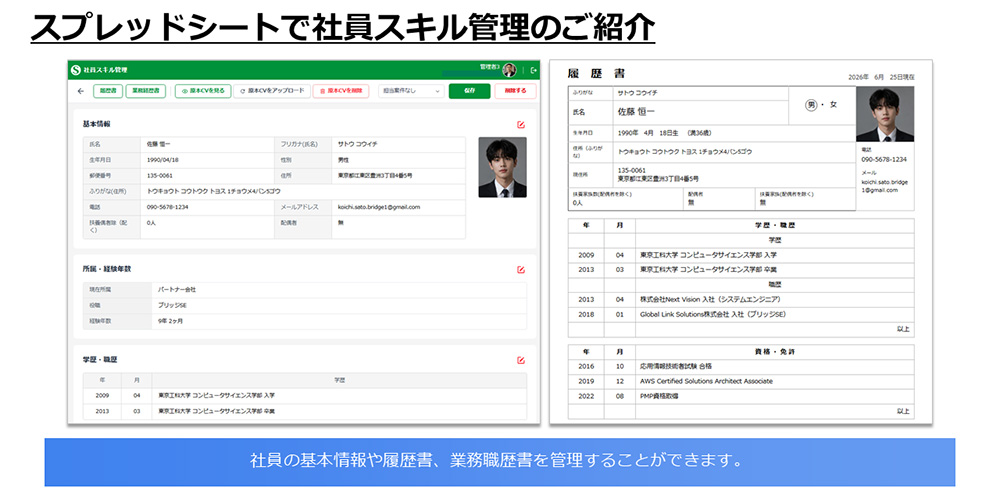Image resolution: width=1000 pixels, height=492 pixels.
Task: Click the 資格・免許 table header
Action: point(774,352)
